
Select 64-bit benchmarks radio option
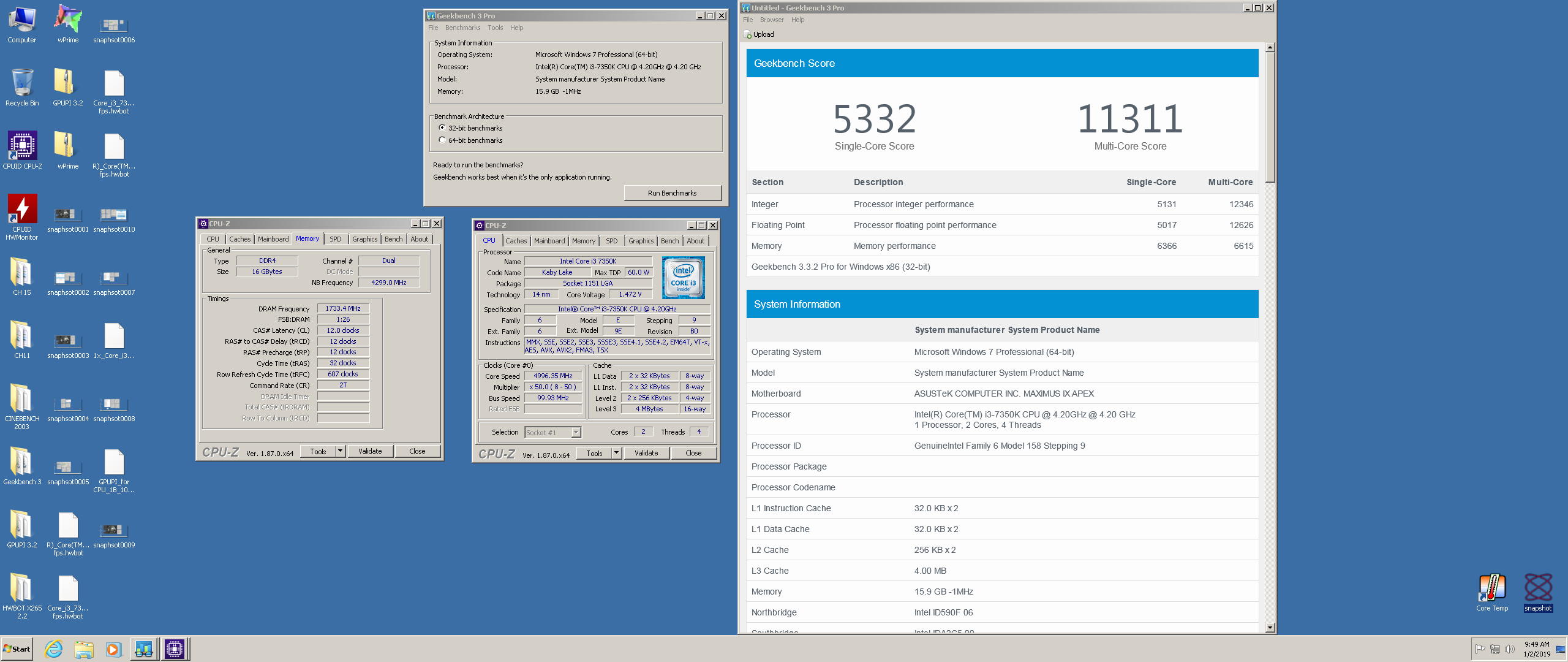(442, 140)
